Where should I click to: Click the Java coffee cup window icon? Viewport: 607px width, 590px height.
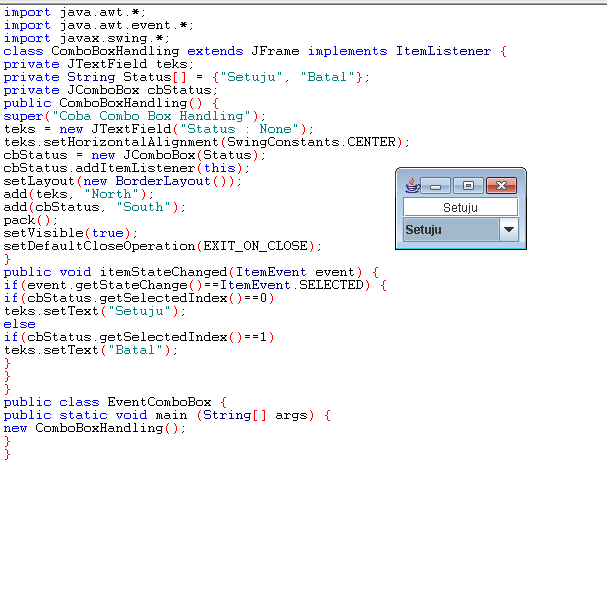point(413,185)
